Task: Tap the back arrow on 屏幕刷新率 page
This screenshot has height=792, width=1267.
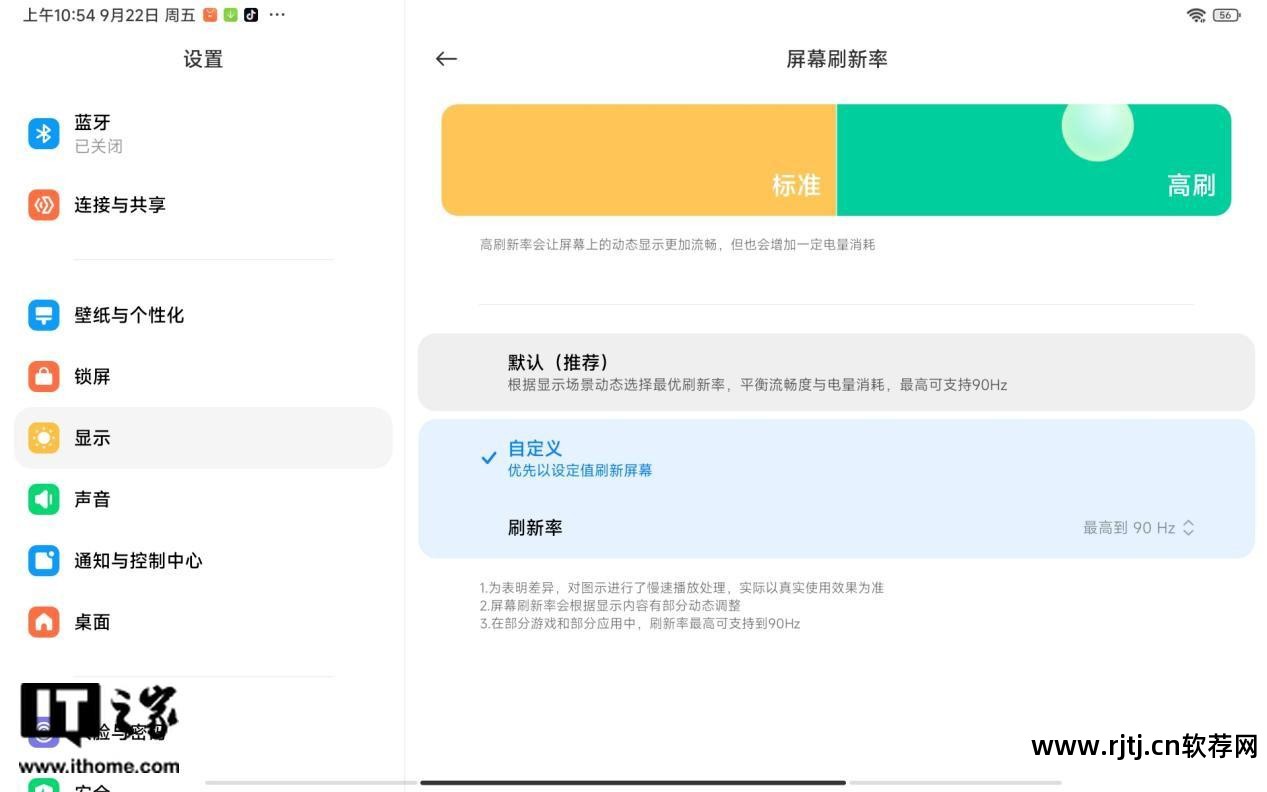Action: pos(446,59)
